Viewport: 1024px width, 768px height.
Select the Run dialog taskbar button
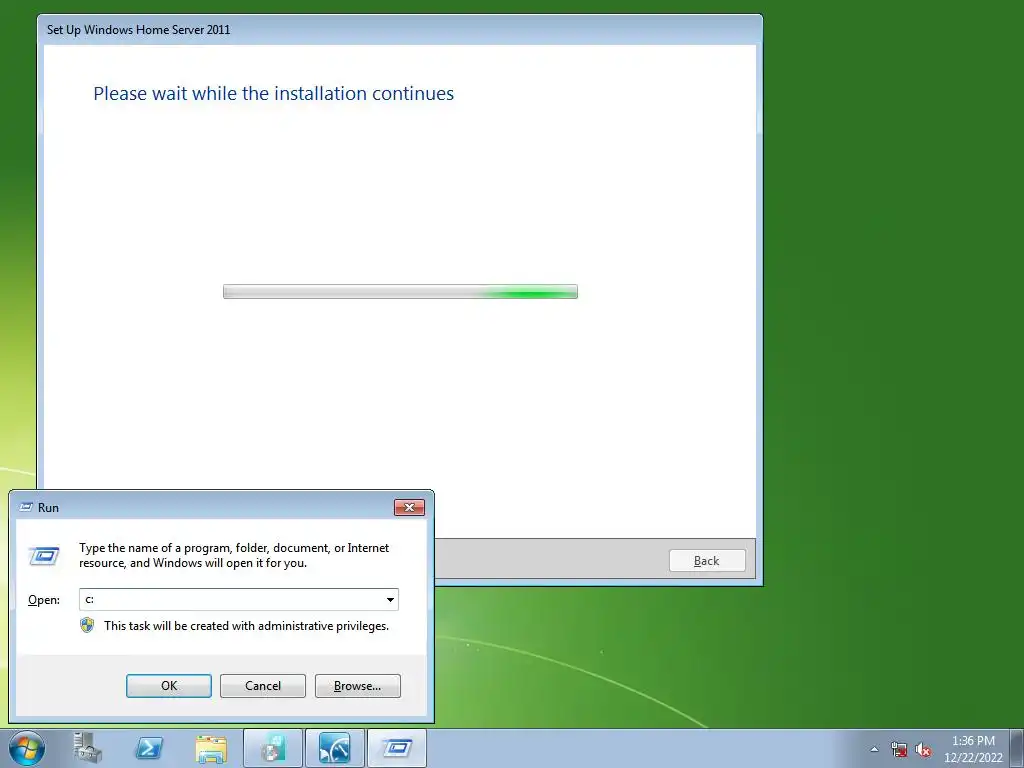pos(396,748)
